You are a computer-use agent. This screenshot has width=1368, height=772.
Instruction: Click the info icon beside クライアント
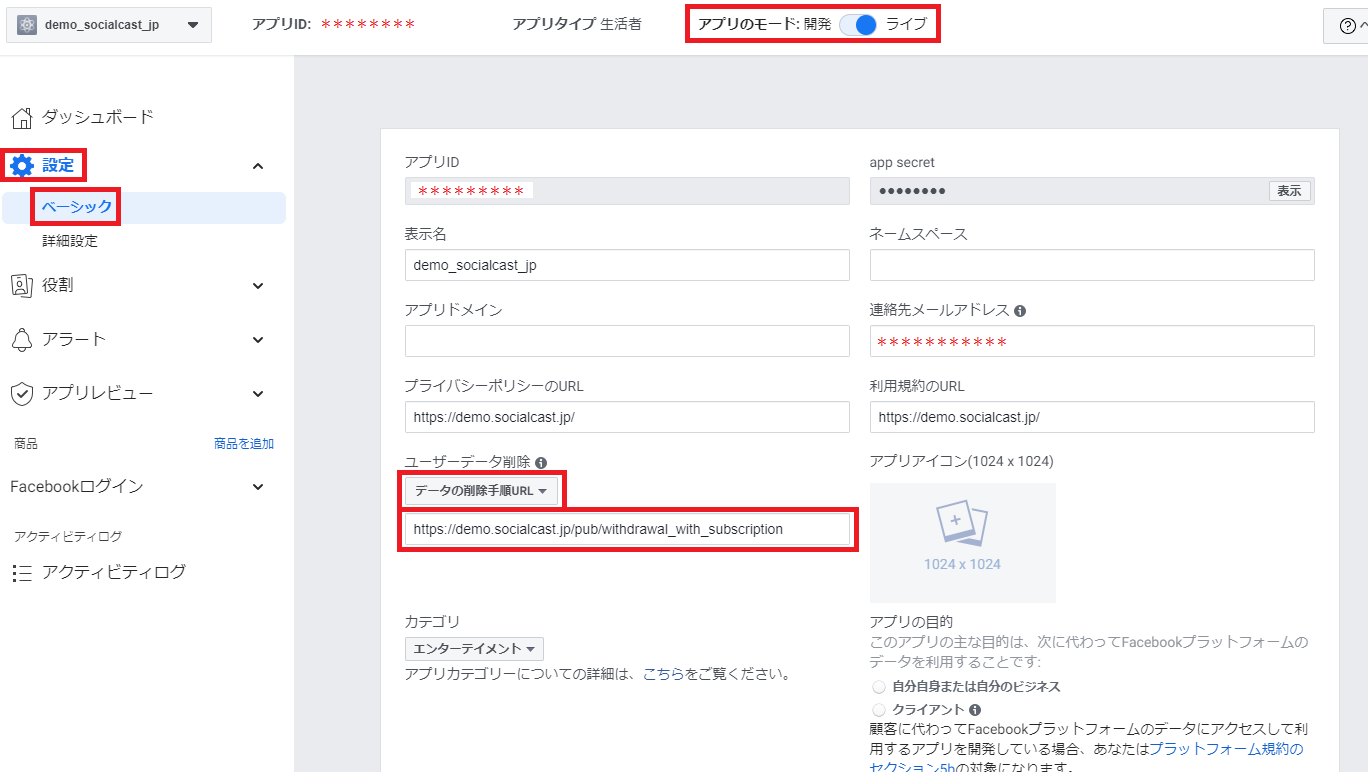pos(975,710)
